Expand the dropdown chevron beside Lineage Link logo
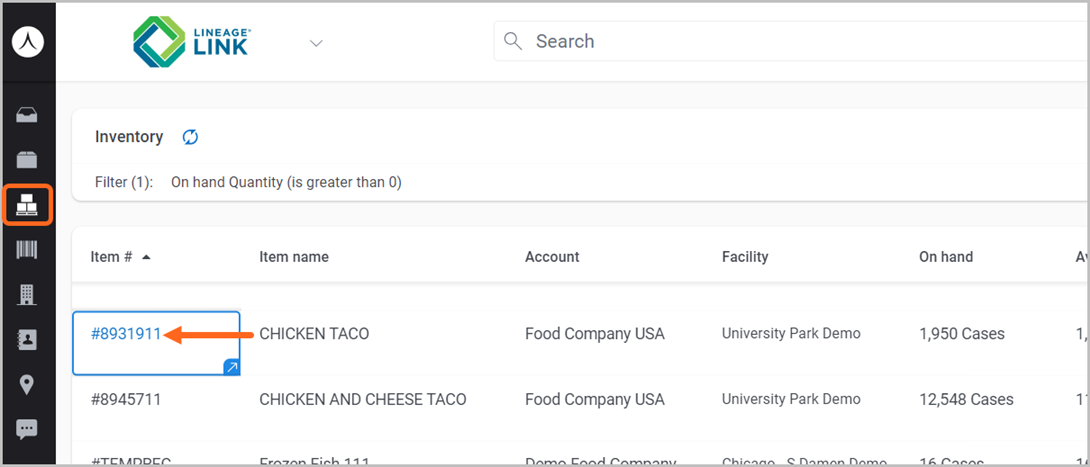The image size is (1090, 467). click(316, 43)
